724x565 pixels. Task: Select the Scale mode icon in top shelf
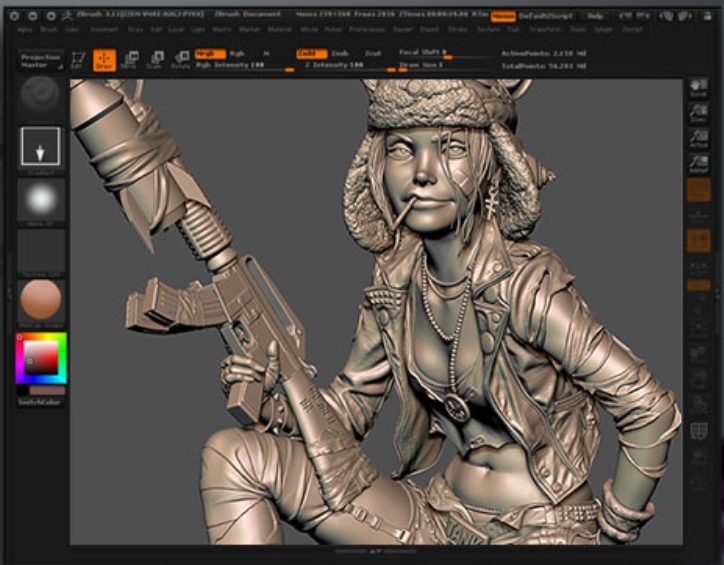coord(155,60)
